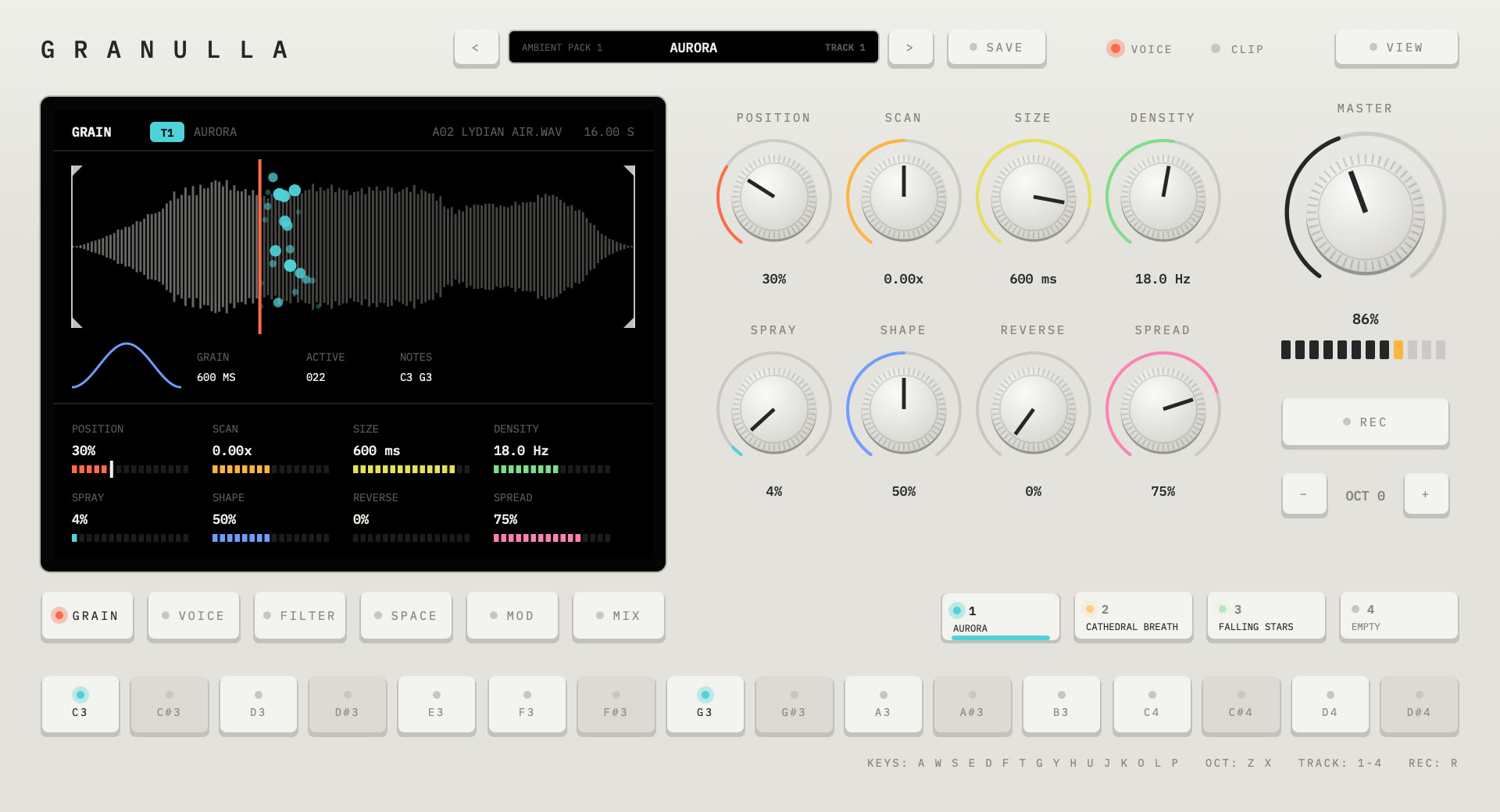Open the FILTER tab

tap(300, 616)
